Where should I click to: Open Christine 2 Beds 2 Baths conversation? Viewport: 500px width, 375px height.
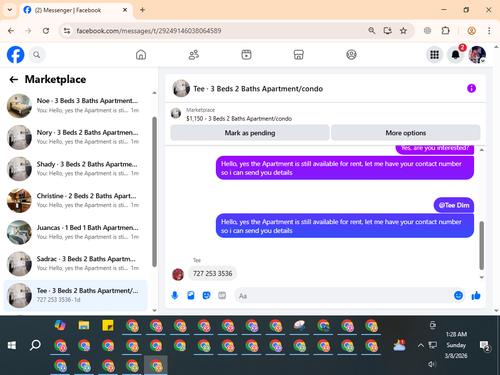click(75, 201)
